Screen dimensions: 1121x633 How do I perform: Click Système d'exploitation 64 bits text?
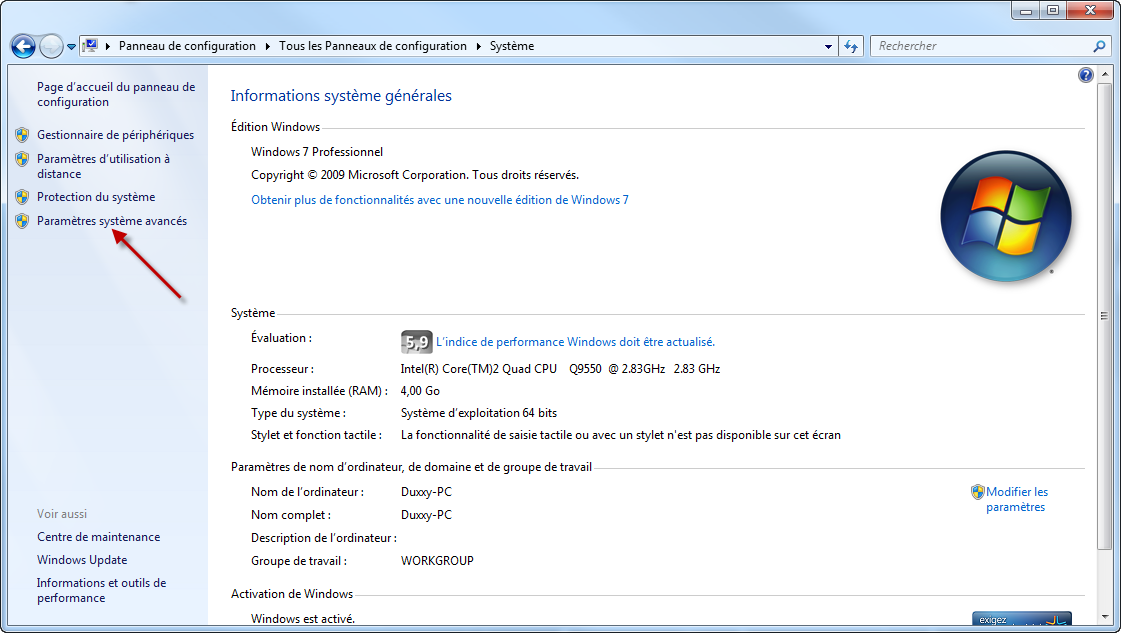479,413
